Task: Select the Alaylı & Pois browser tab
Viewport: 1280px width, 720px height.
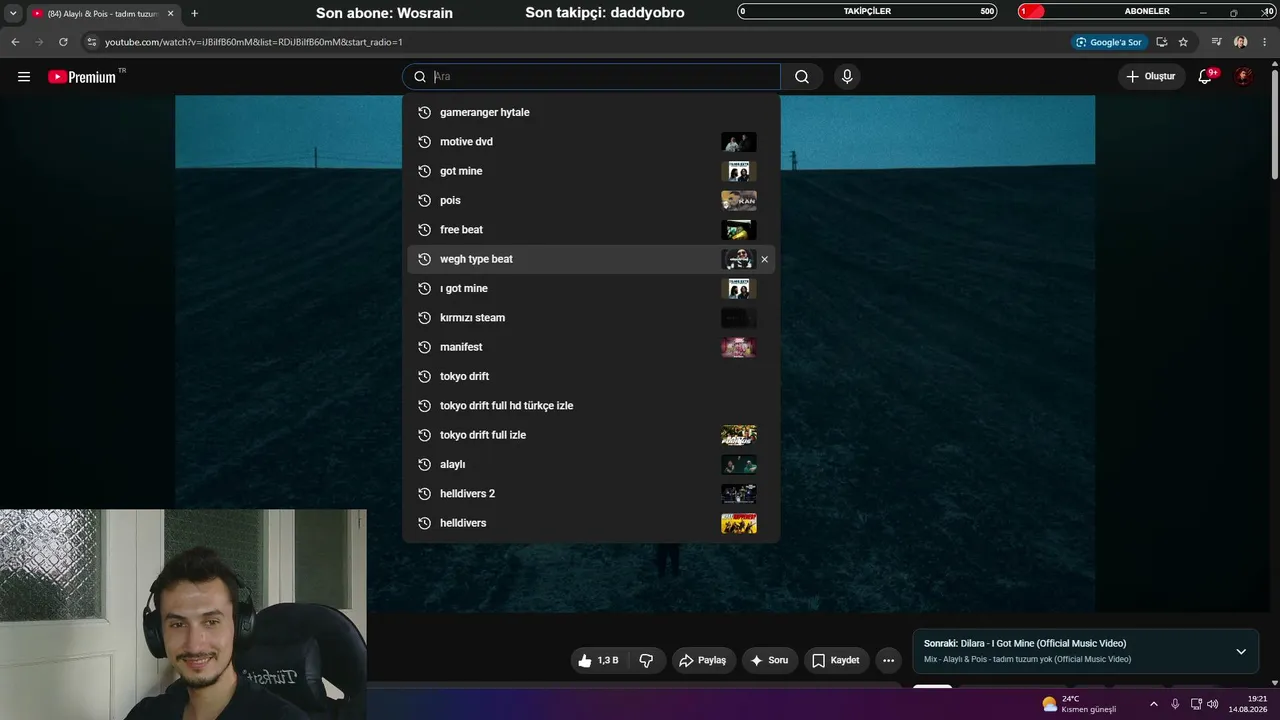Action: tap(103, 13)
